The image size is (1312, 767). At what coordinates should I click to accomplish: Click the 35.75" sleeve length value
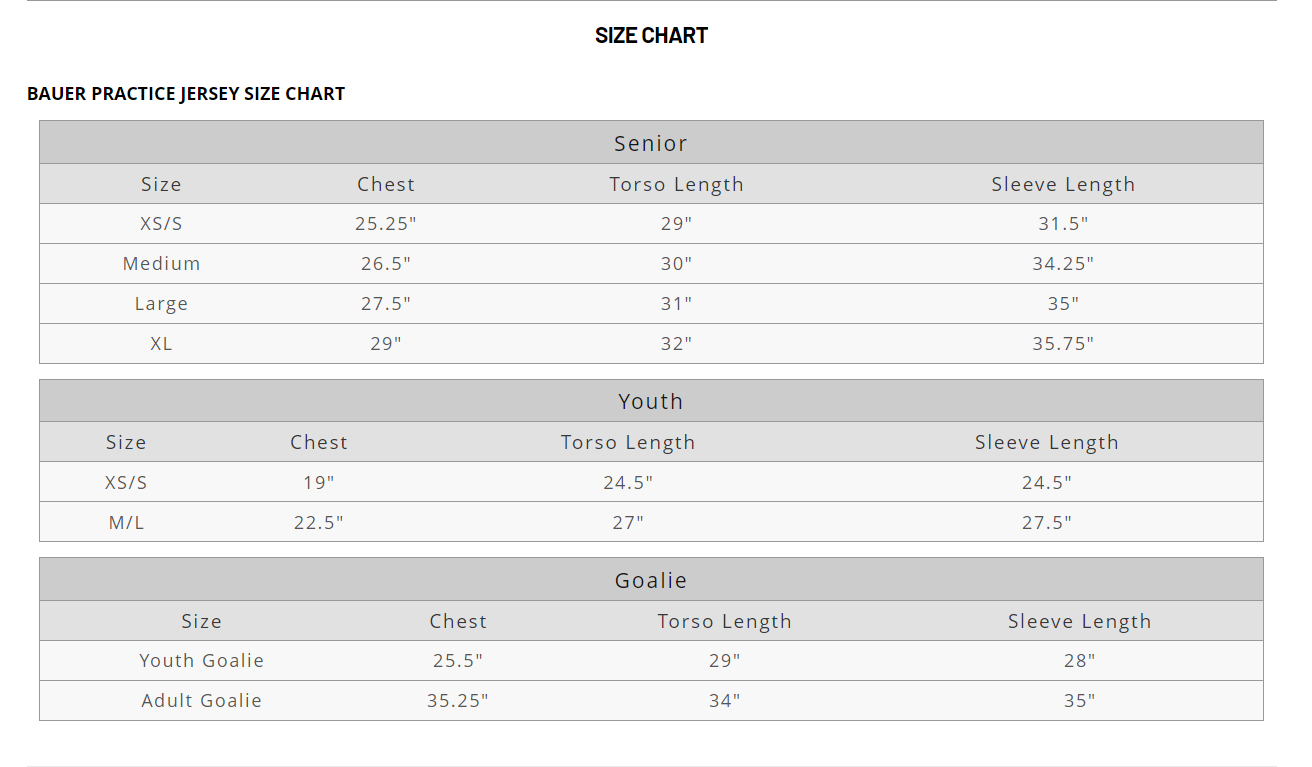click(1063, 344)
